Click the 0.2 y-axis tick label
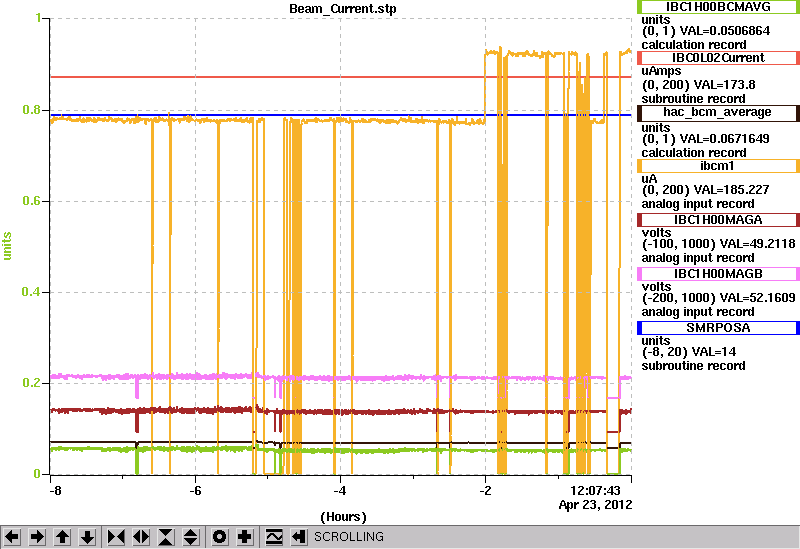 pyautogui.click(x=32, y=383)
